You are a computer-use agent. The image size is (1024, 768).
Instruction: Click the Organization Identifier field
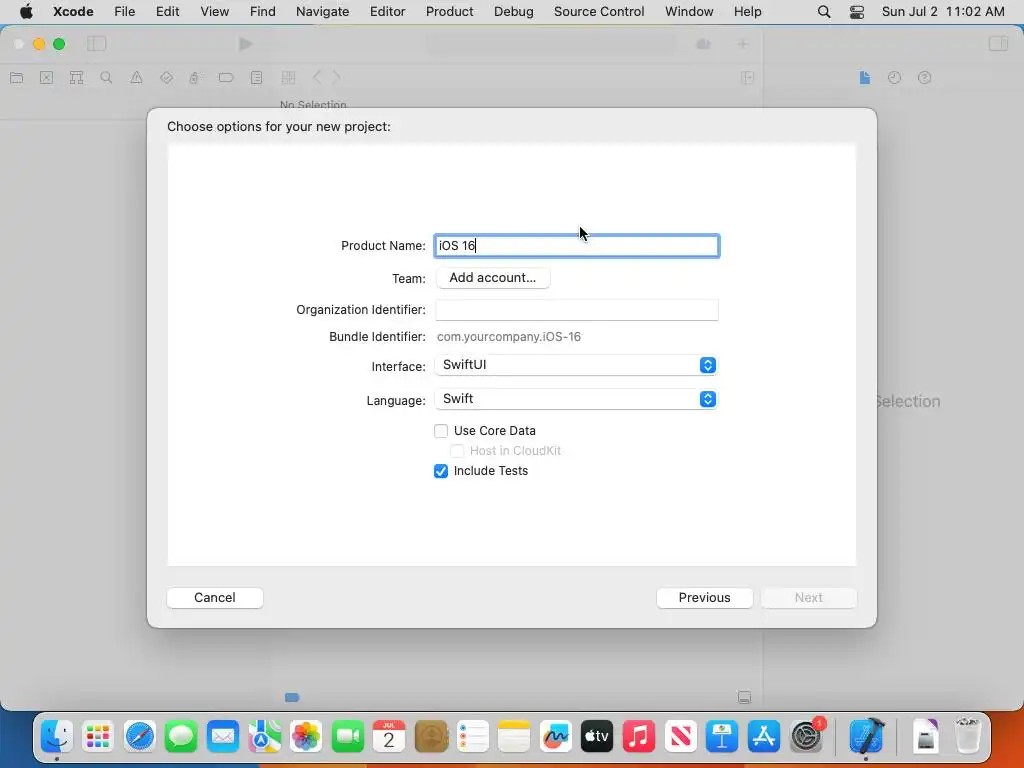pyautogui.click(x=577, y=310)
